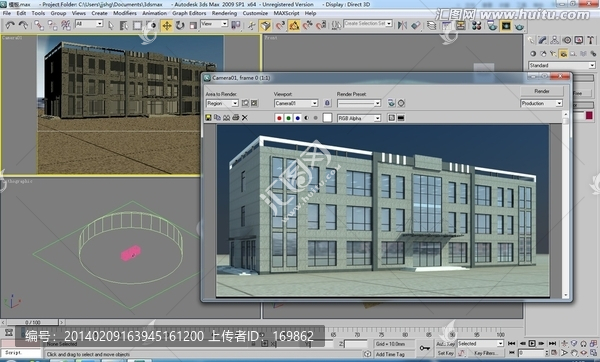Open the Layer Manager
600x362 pixels.
coord(432,26)
